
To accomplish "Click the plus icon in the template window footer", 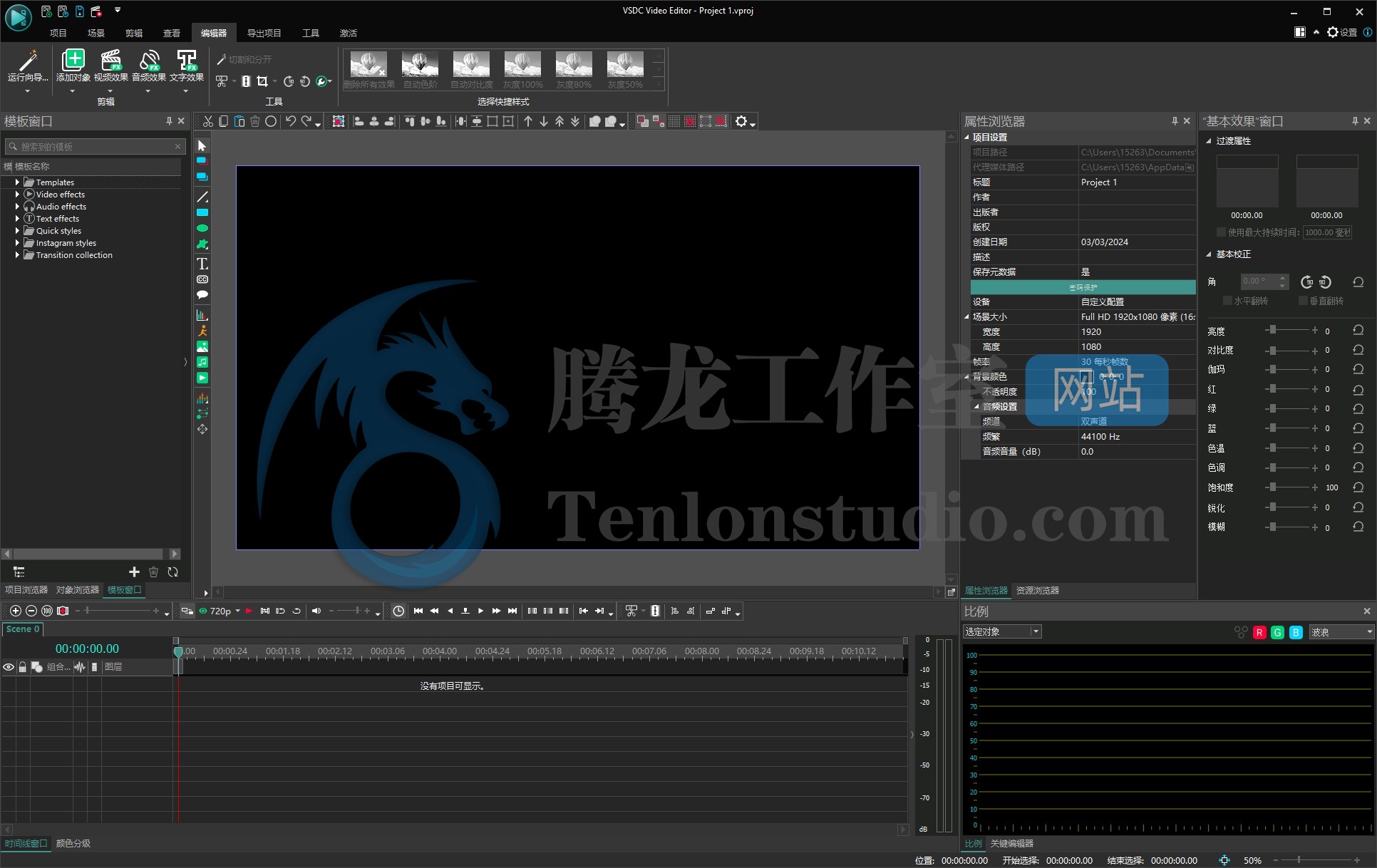I will tap(134, 572).
